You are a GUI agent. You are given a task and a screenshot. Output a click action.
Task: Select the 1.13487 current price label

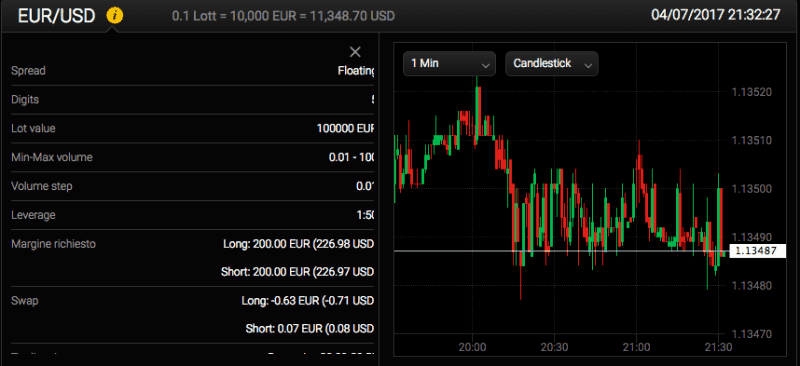[757, 251]
